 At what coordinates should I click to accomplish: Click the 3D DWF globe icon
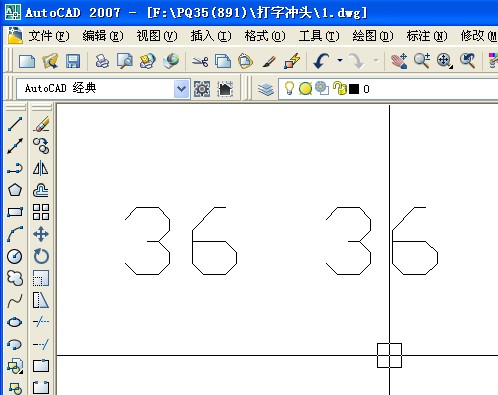click(171, 61)
